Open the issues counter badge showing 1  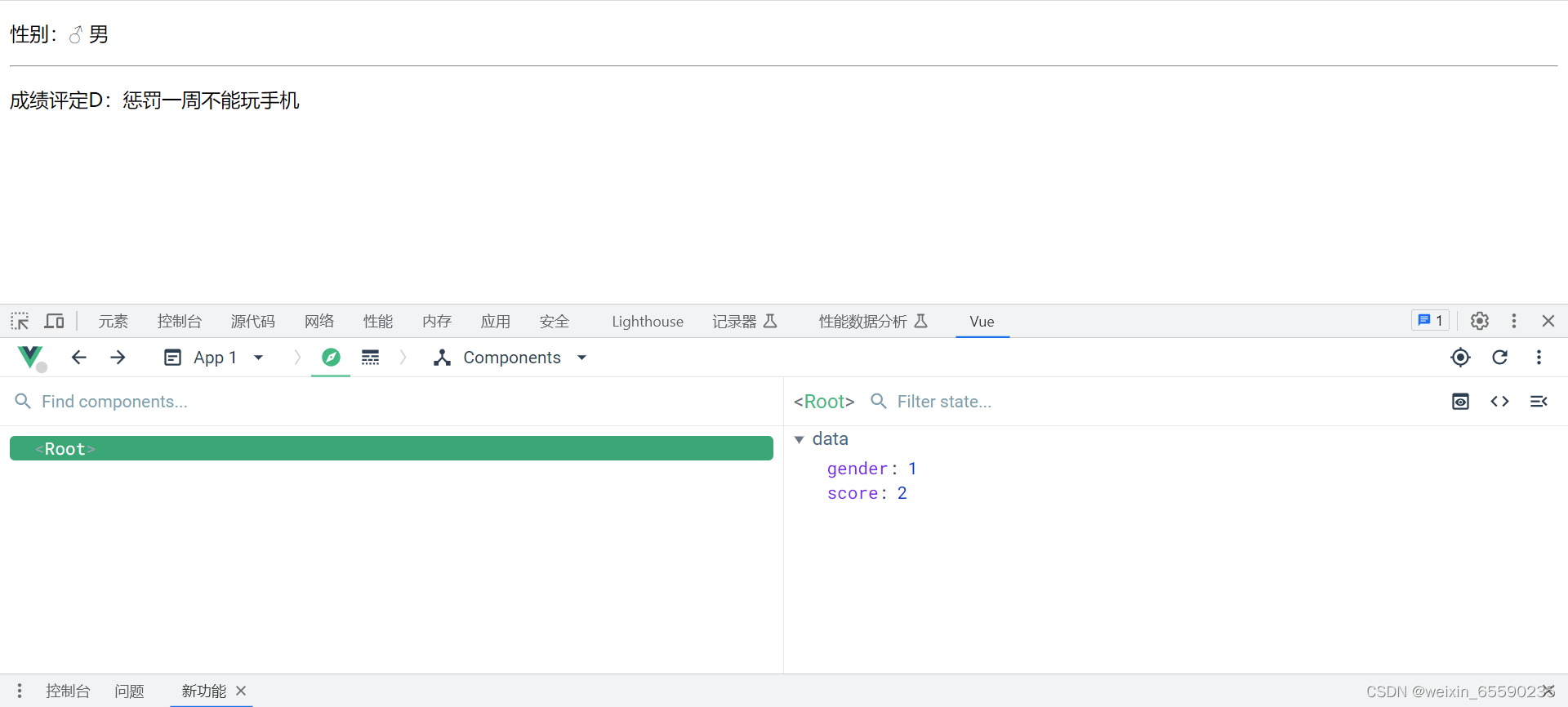(x=1430, y=321)
